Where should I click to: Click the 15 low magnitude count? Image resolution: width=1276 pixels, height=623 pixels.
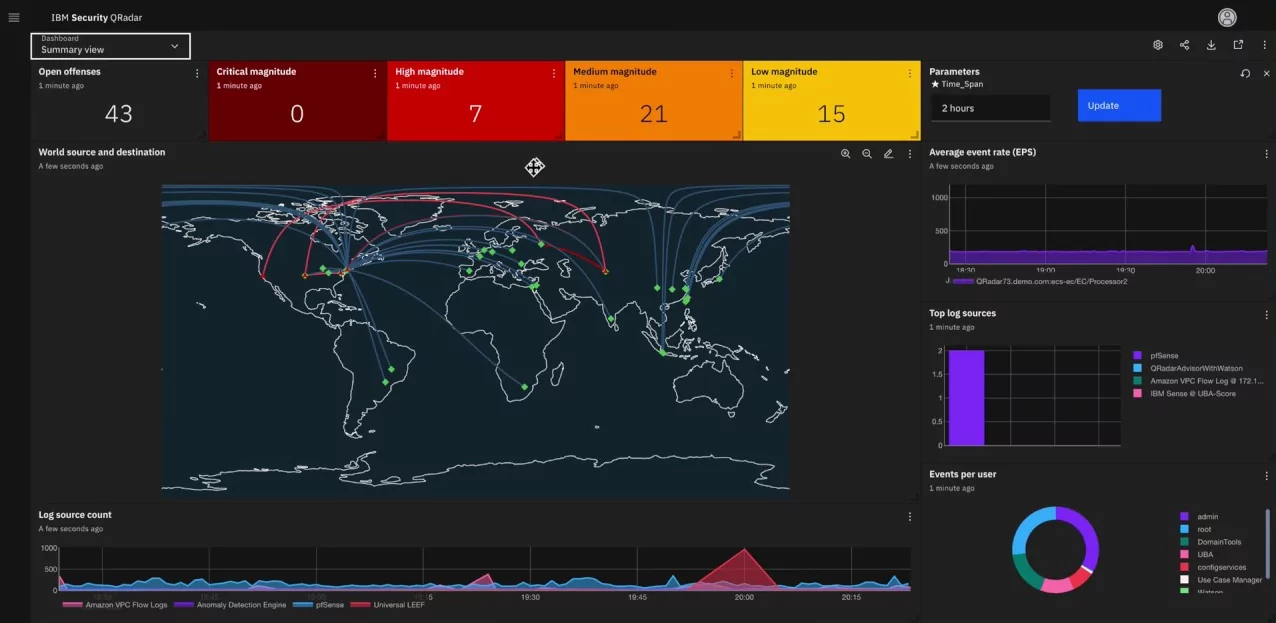point(832,114)
